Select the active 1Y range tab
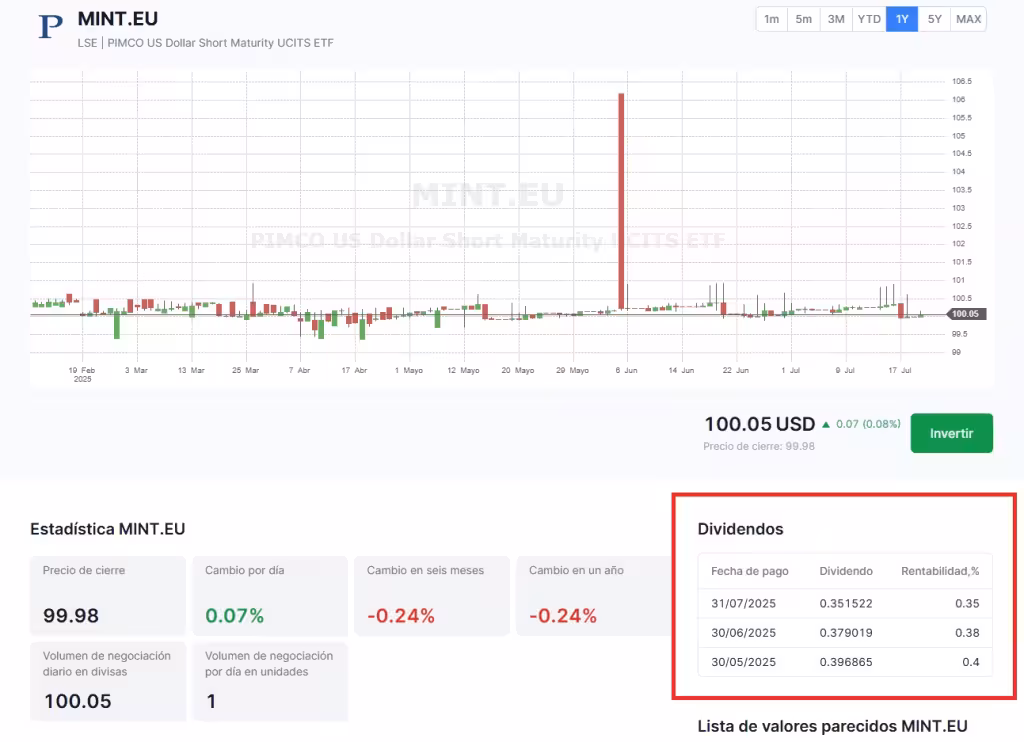Screen dimensions: 1024x742 (902, 19)
